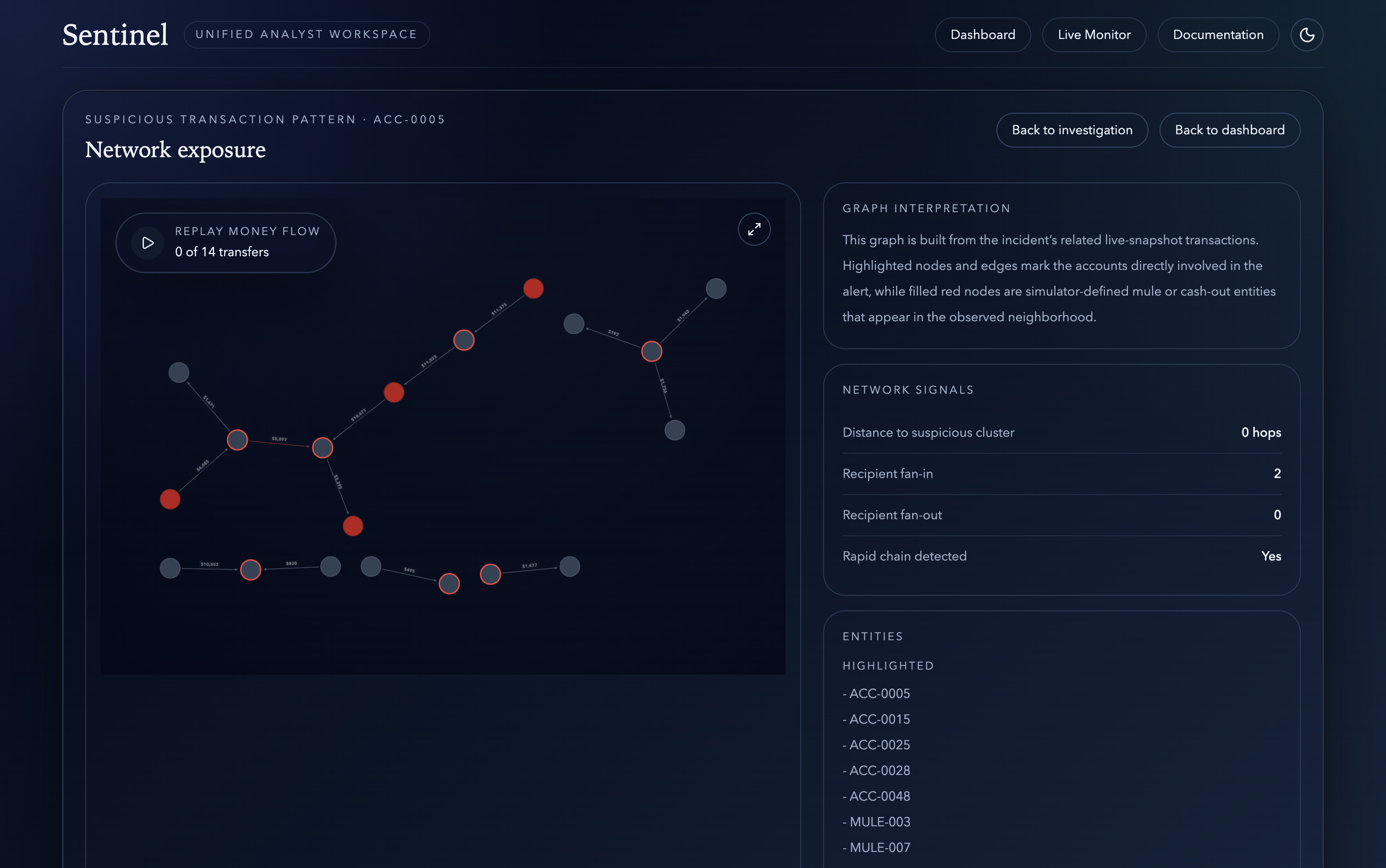Viewport: 1386px width, 868px height.
Task: Select the red node sending $6,085
Action: [170, 499]
